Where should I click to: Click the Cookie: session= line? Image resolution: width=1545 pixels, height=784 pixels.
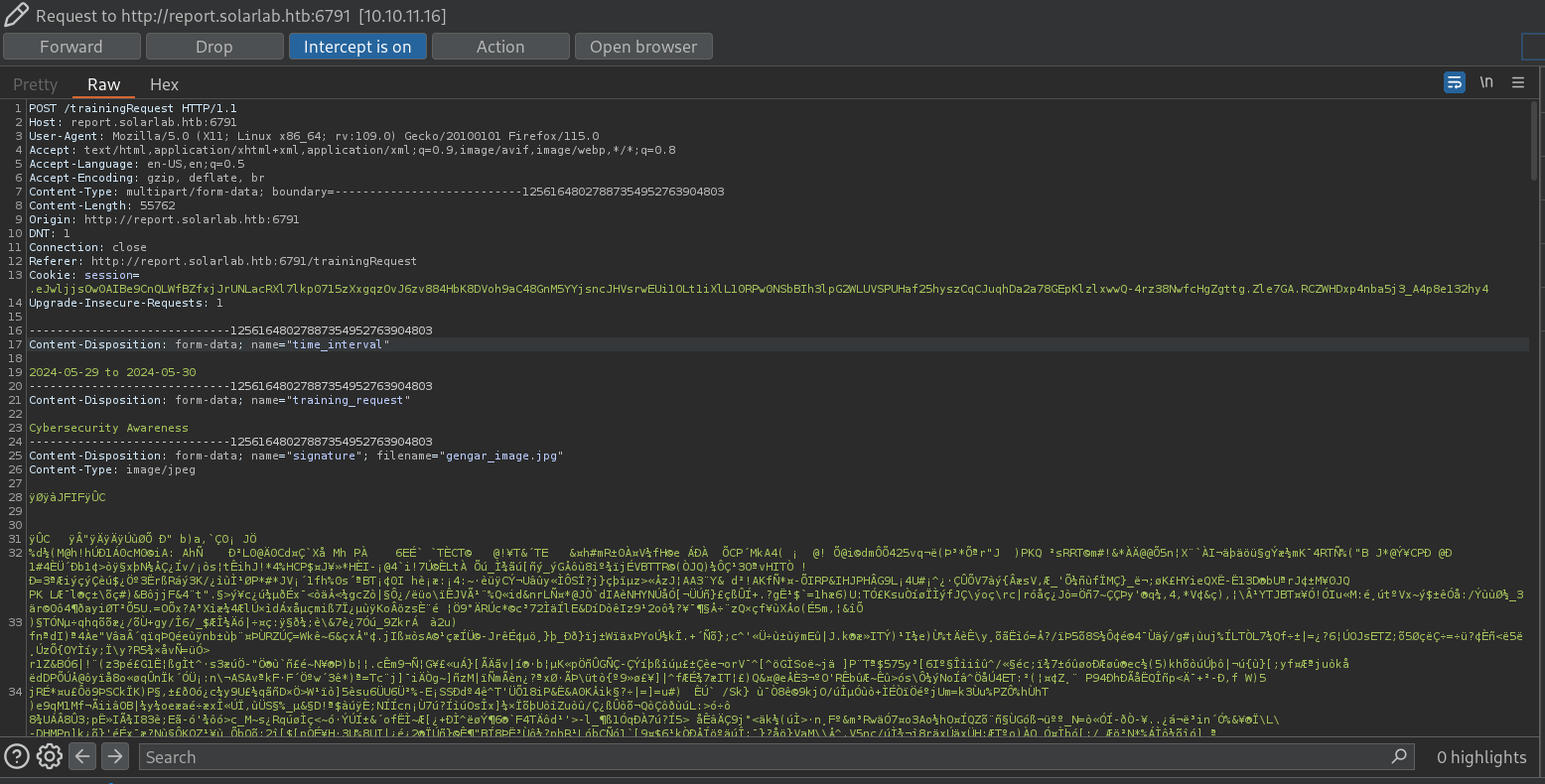(x=84, y=275)
